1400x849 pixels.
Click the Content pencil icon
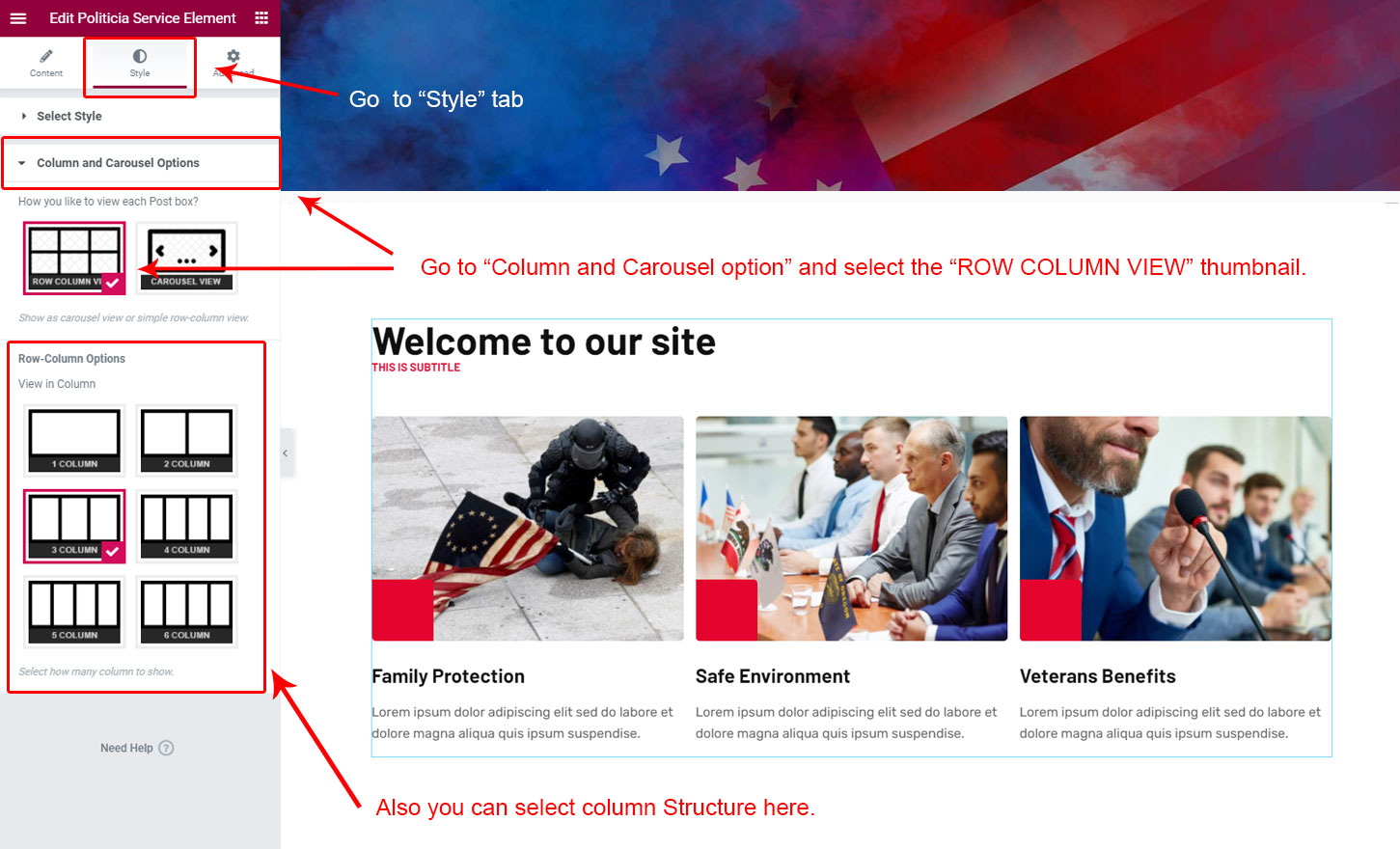coord(46,56)
